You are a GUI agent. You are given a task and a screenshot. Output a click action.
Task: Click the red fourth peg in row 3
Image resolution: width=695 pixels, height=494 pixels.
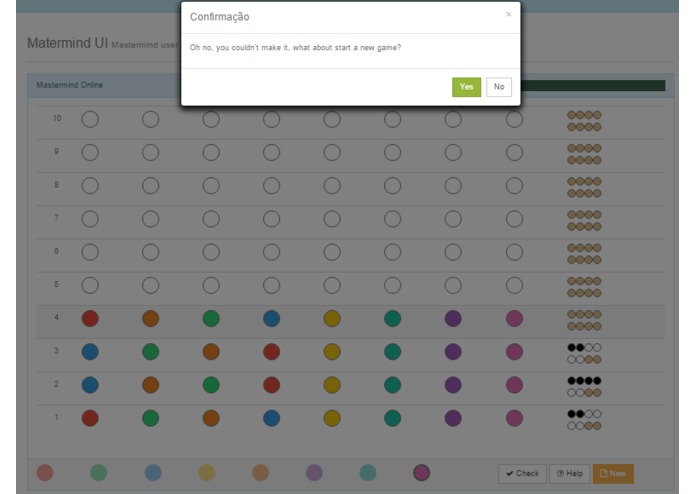272,352
